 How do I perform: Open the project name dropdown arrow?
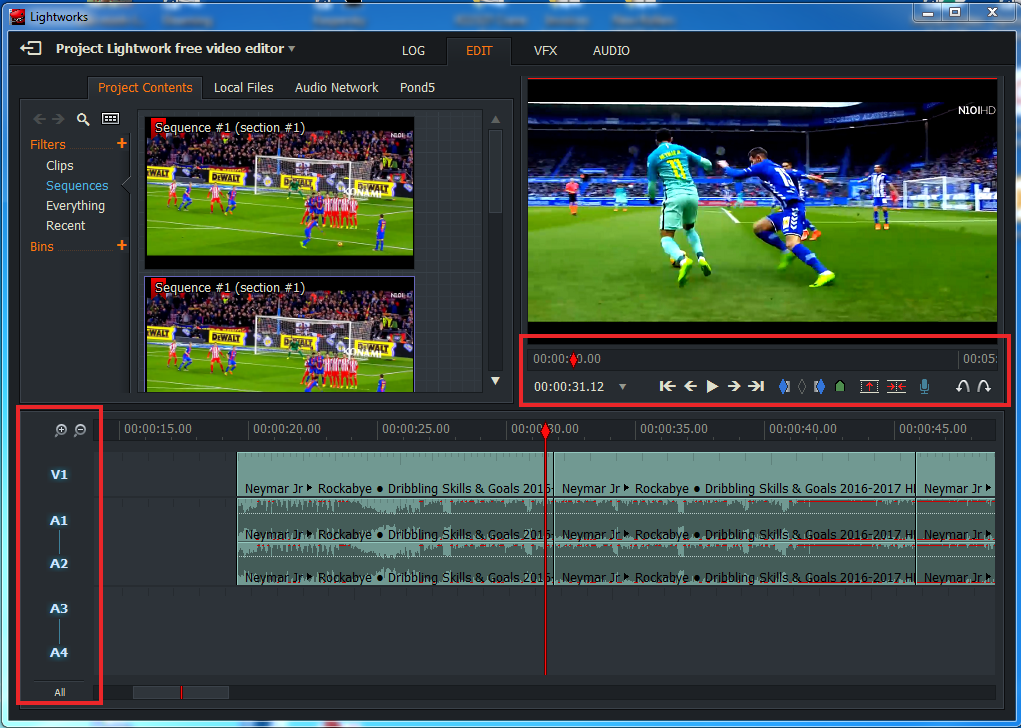tap(292, 49)
